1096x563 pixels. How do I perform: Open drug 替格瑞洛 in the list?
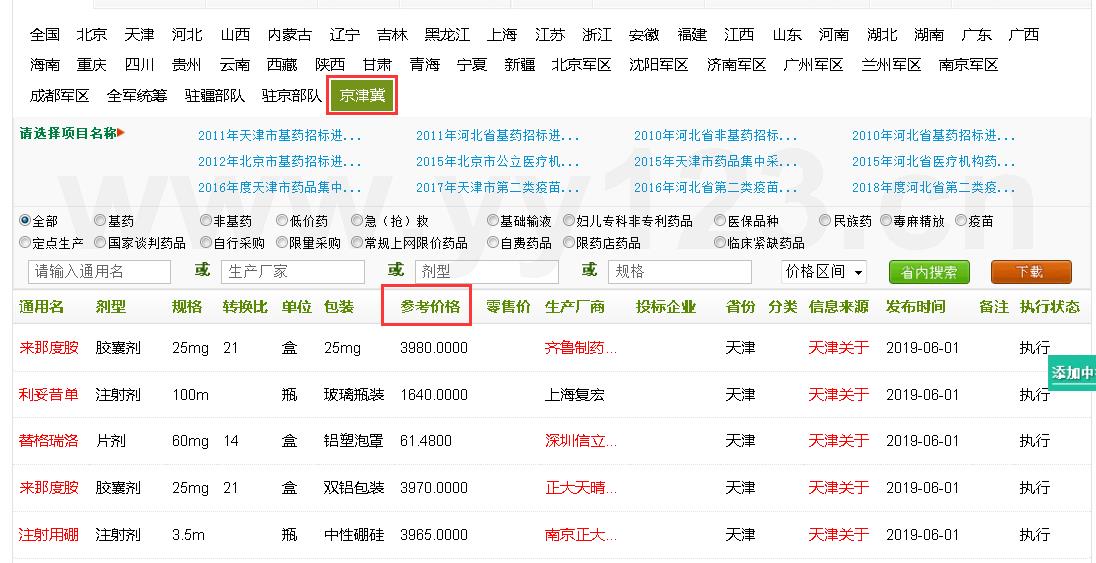pyautogui.click(x=49, y=441)
